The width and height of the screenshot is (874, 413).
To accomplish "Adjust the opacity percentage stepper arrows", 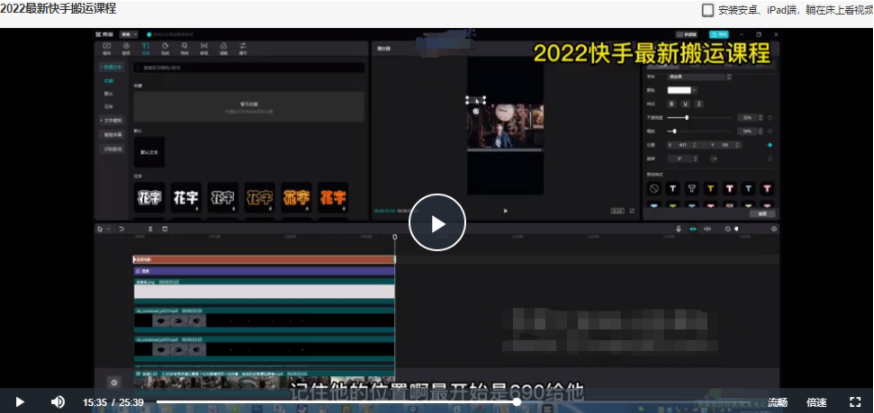I will [761, 118].
